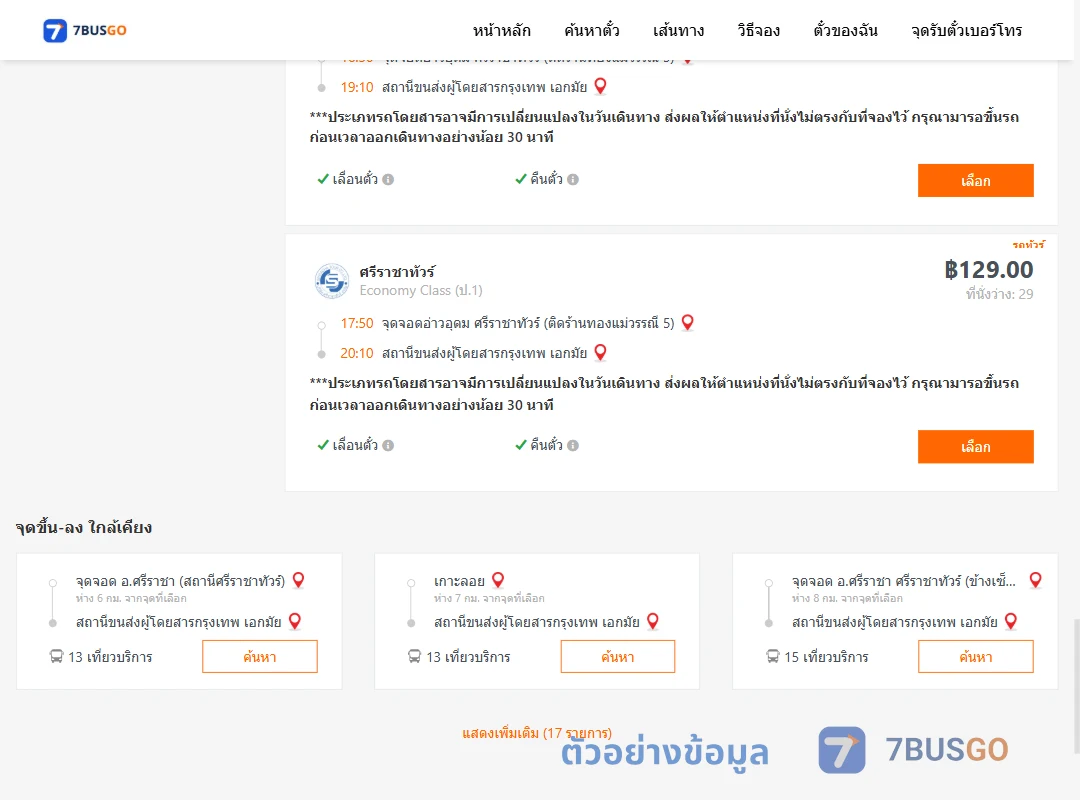
Task: Click info icon beside เลื่อนตั๋ว in 19:10 trip
Action: (388, 179)
